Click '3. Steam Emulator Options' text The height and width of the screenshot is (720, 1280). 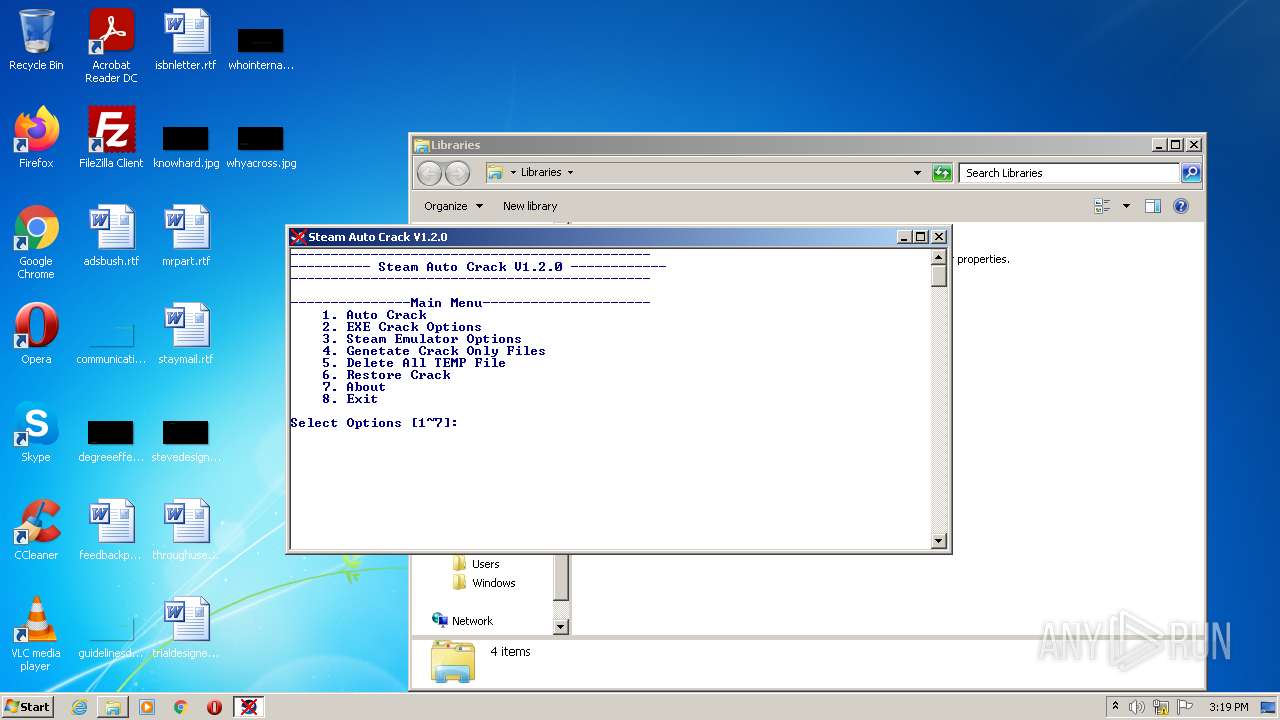[422, 339]
